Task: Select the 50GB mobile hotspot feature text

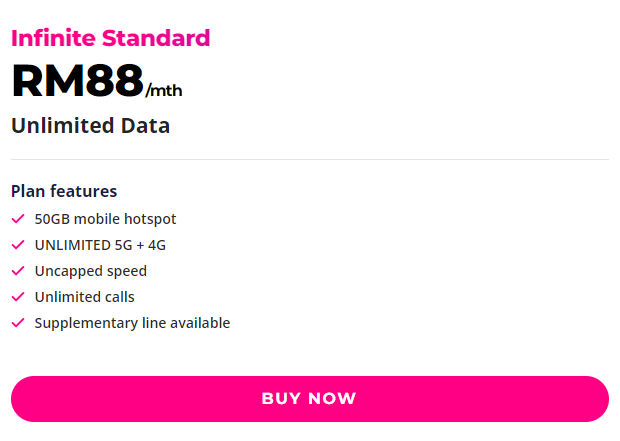Action: click(x=105, y=219)
